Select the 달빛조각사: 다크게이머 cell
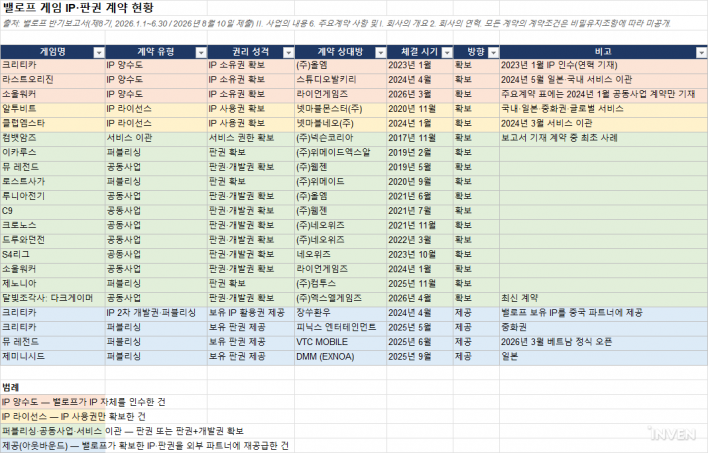The height and width of the screenshot is (453, 708). click(53, 298)
